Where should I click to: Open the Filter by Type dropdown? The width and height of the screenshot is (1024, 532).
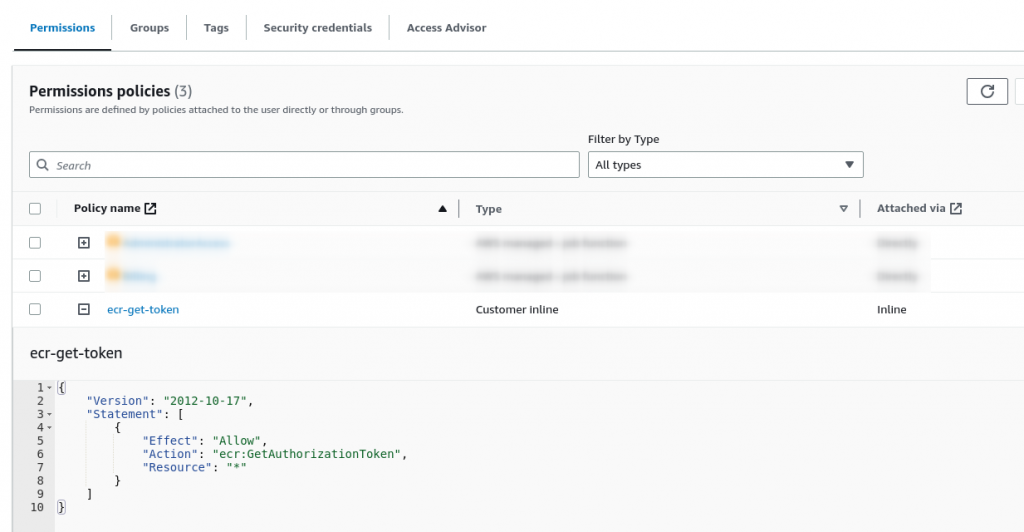click(x=725, y=165)
